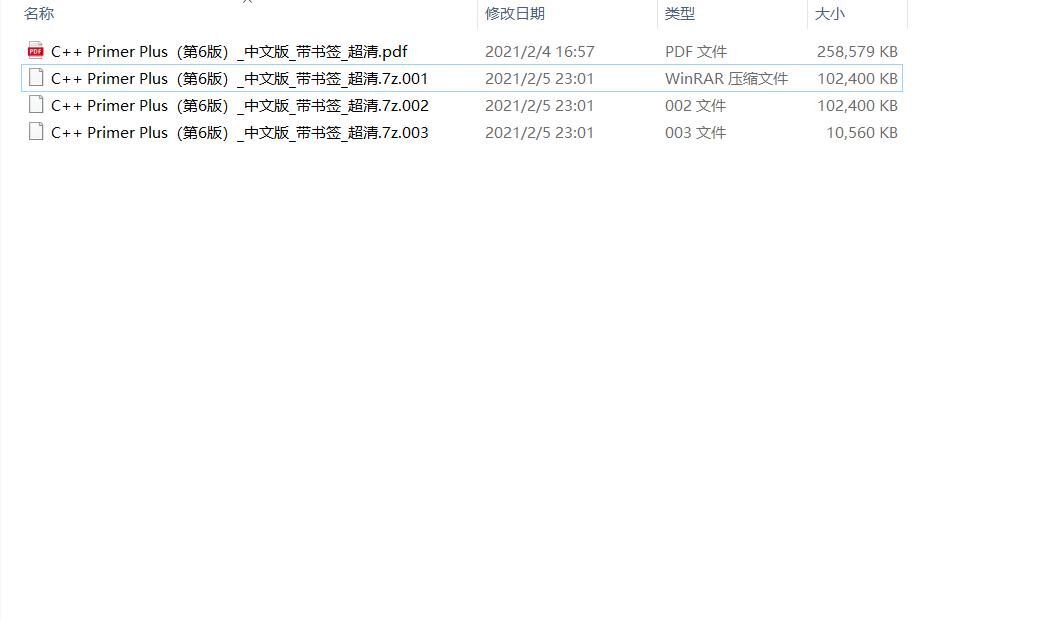1052x620 pixels.
Task: Click the WinRAR 压缩文件 type cell
Action: (726, 79)
